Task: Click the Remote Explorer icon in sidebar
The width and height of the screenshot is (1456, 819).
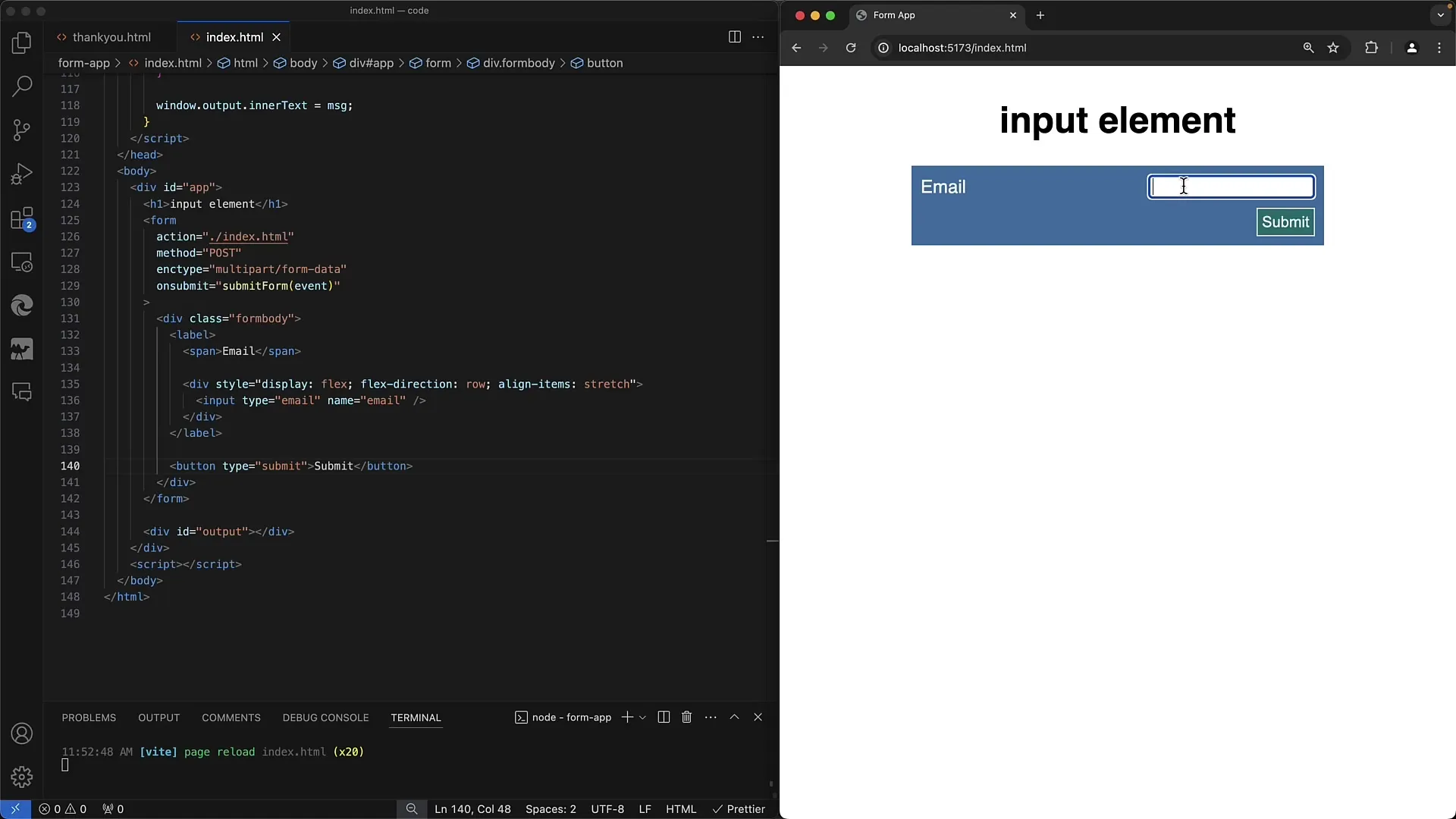Action: pyautogui.click(x=22, y=262)
